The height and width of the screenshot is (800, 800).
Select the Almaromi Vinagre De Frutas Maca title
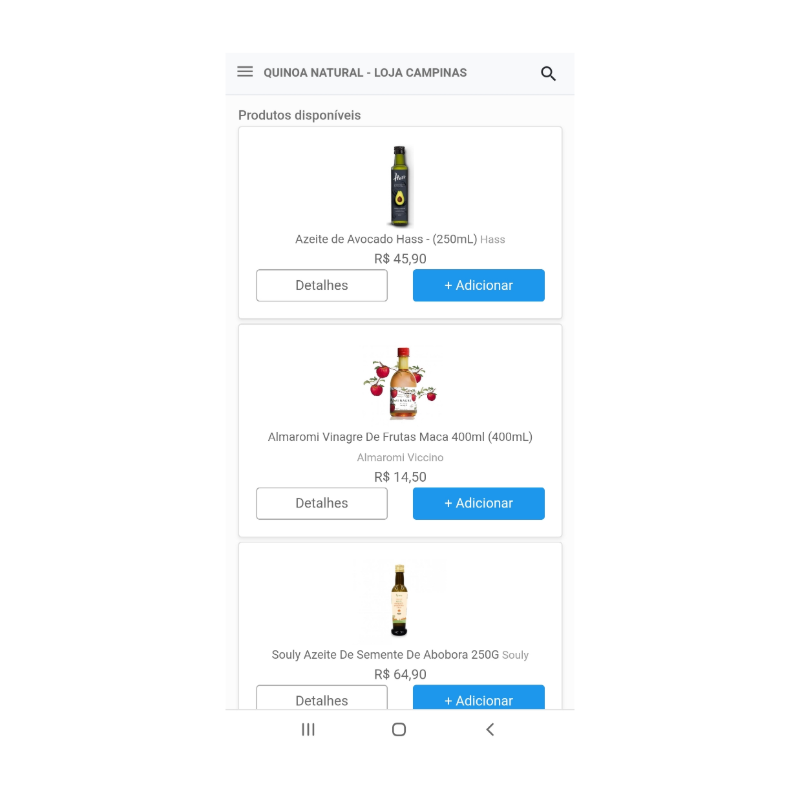[x=400, y=437]
